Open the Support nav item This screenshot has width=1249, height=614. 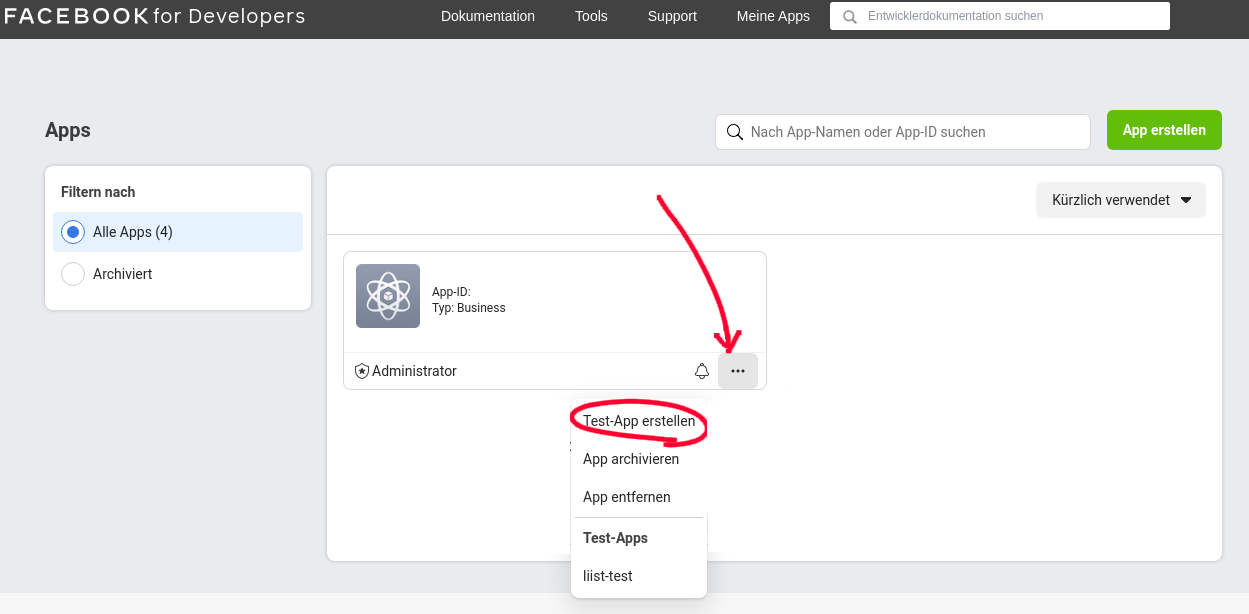[672, 16]
